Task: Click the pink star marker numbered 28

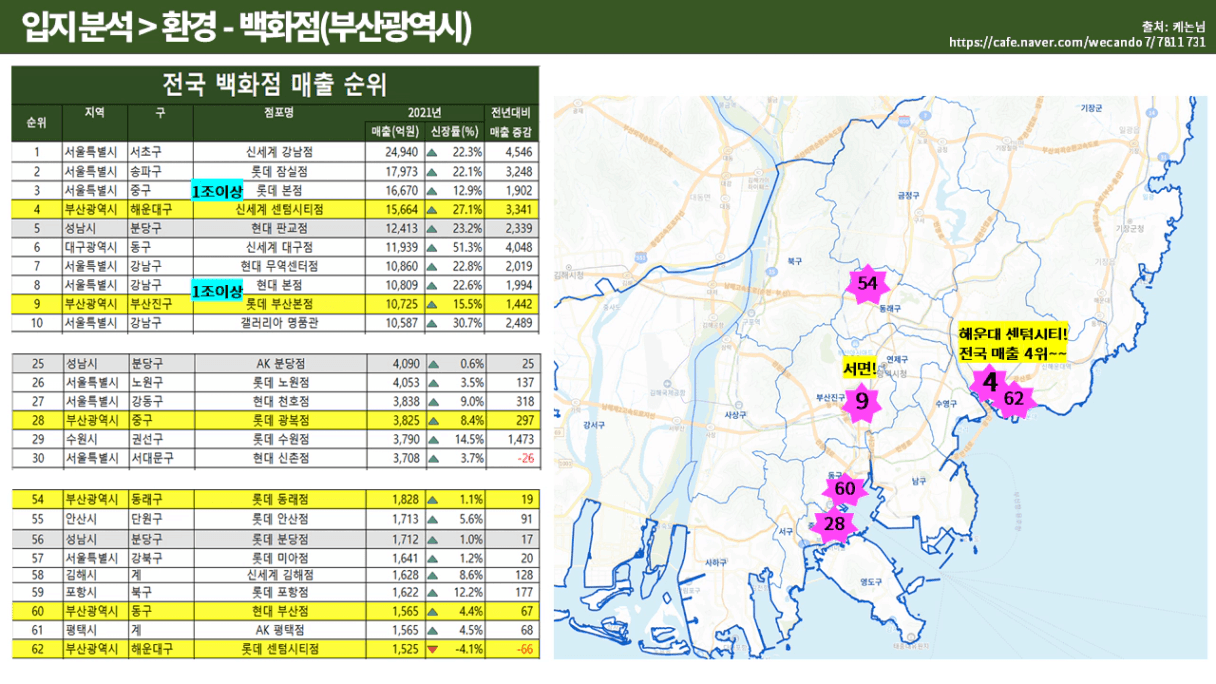Action: tap(833, 524)
